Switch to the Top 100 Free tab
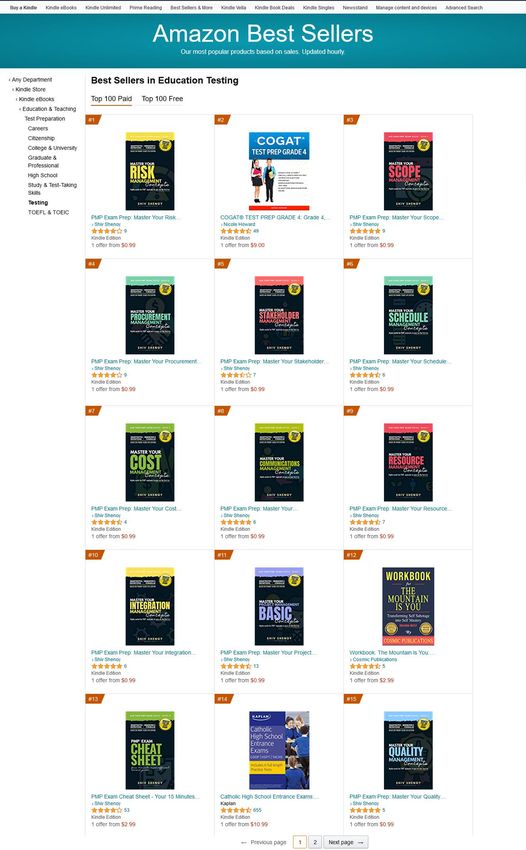The height and width of the screenshot is (850, 526). (x=162, y=99)
